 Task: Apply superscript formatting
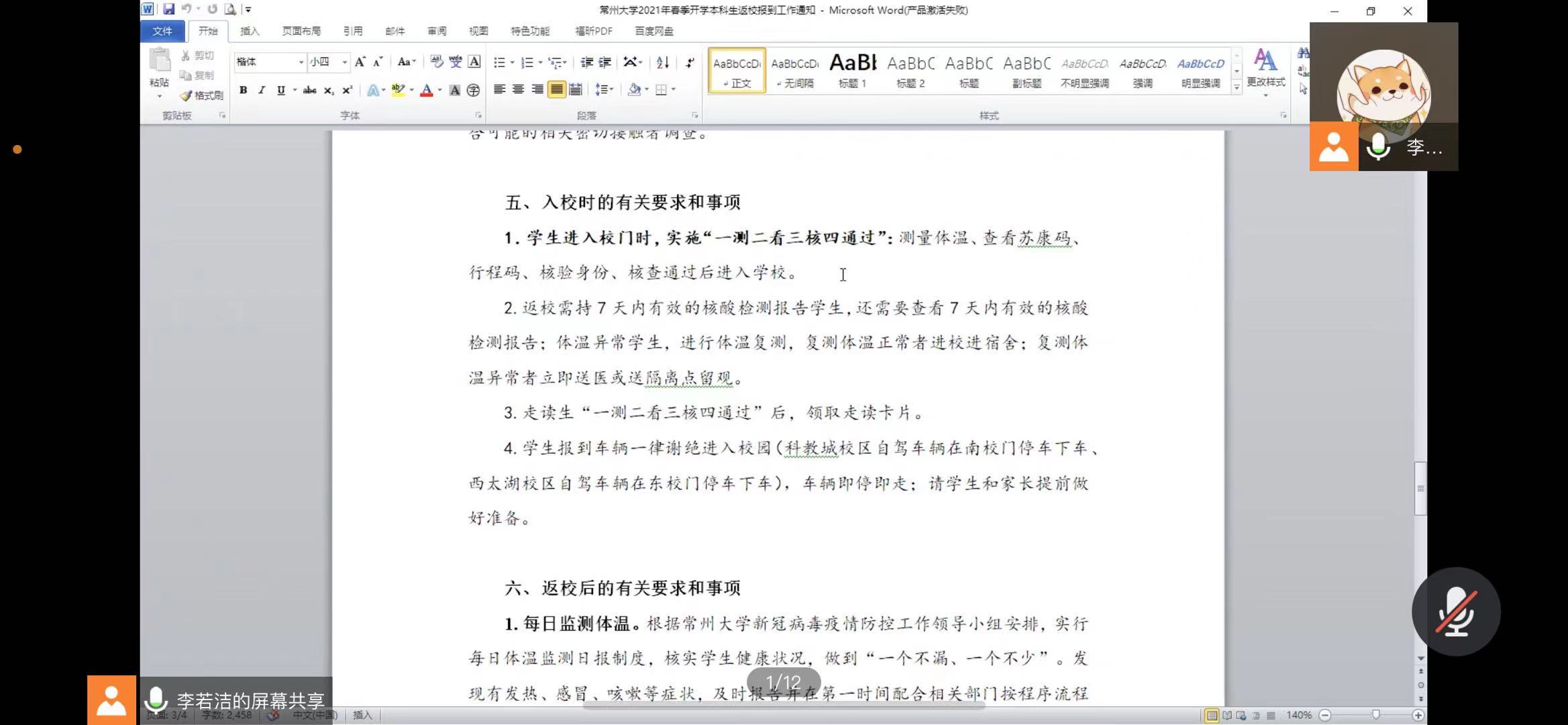pyautogui.click(x=347, y=90)
